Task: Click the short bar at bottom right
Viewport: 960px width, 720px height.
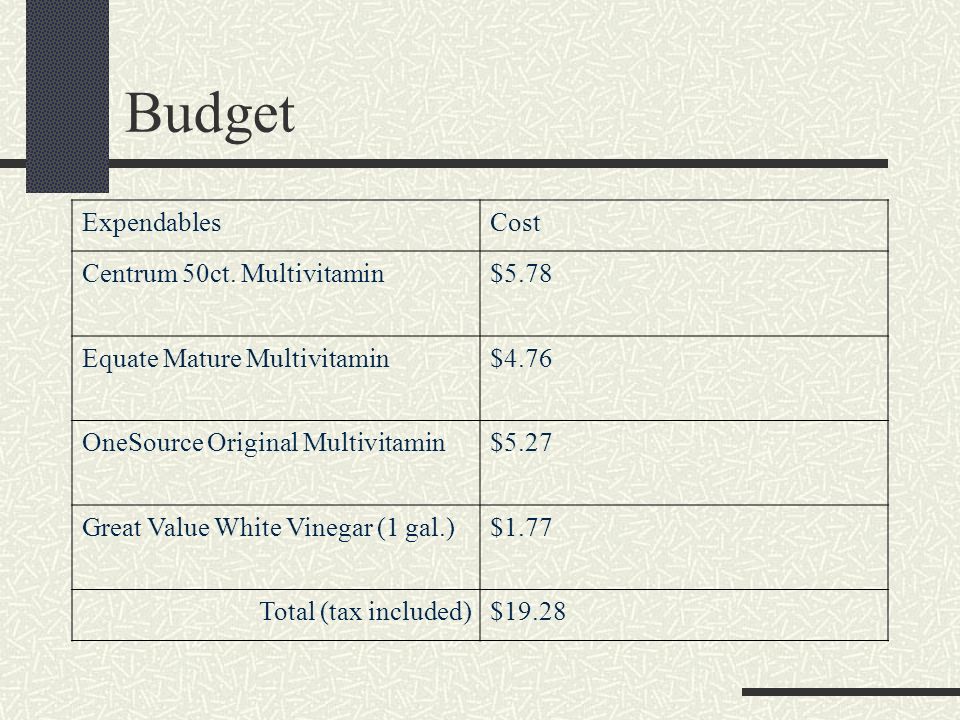Action: [x=851, y=692]
